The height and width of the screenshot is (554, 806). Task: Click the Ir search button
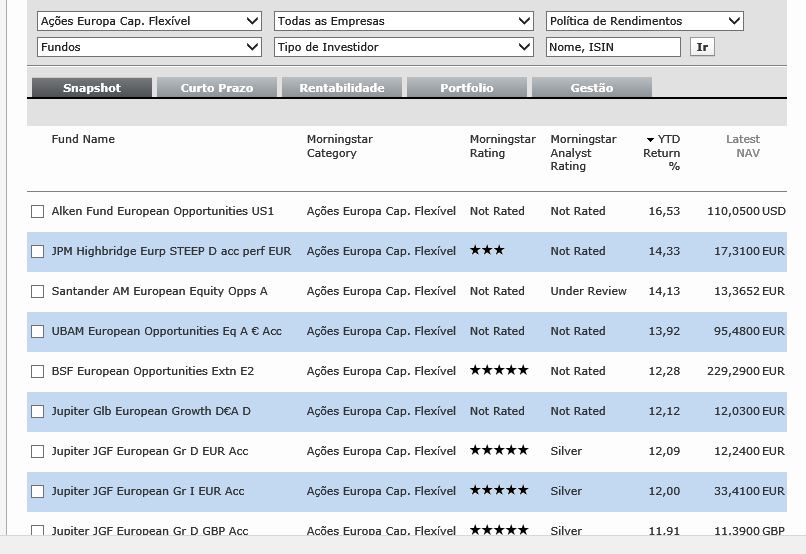point(702,47)
